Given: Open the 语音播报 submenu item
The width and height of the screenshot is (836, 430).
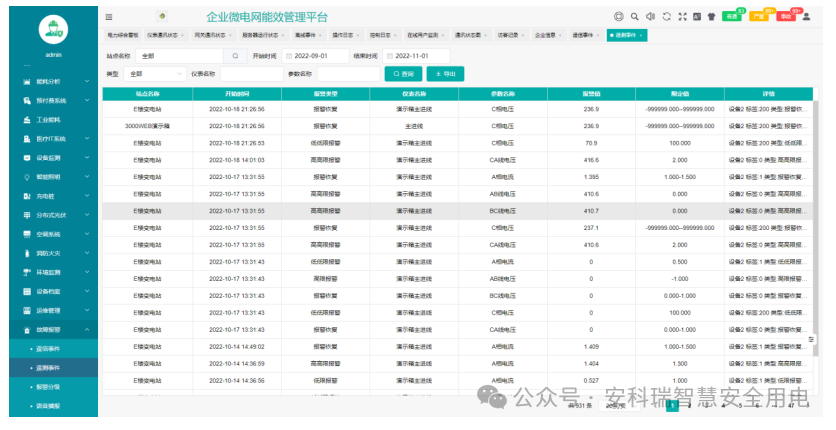Looking at the screenshot, I should tap(53, 406).
